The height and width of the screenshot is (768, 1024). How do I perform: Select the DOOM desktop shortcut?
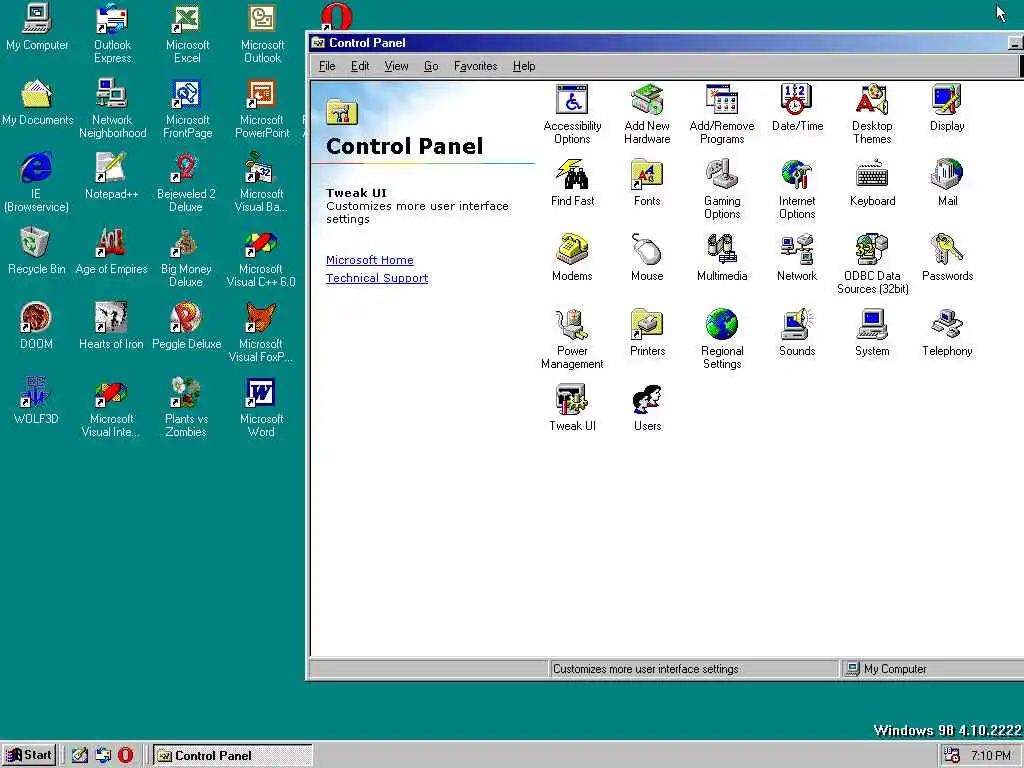[36, 326]
